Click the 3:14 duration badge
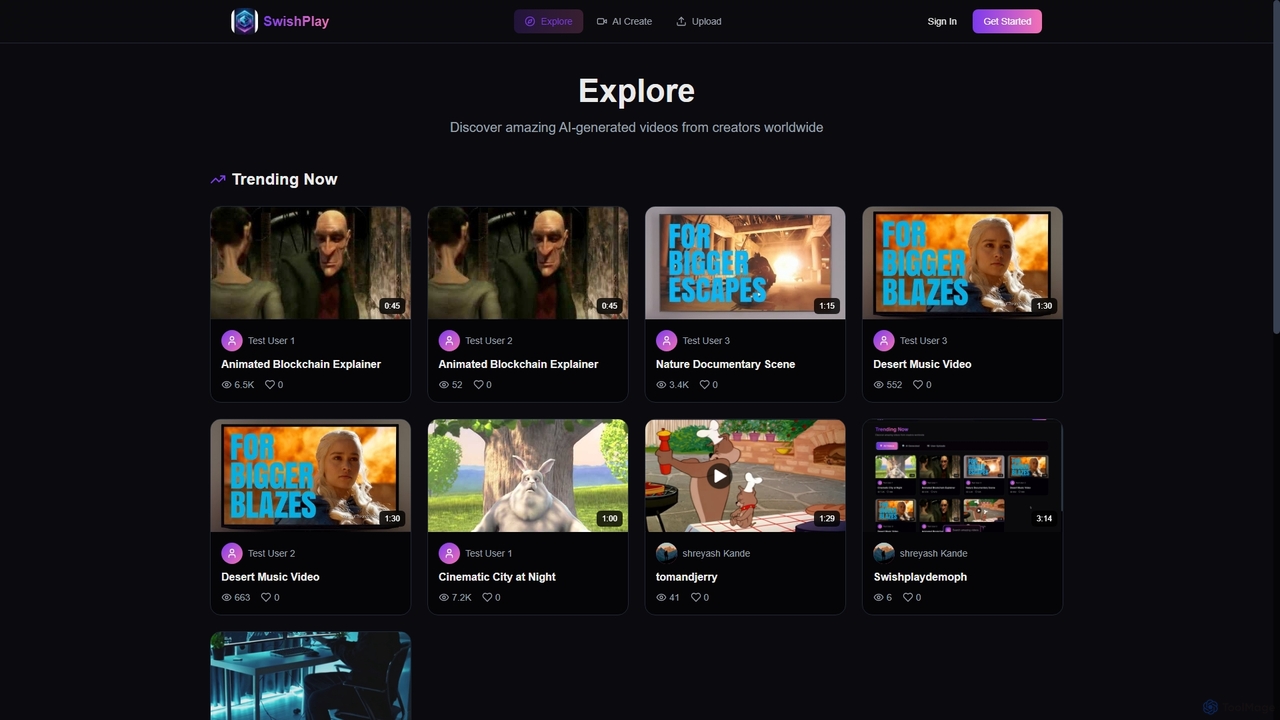 (x=1044, y=519)
